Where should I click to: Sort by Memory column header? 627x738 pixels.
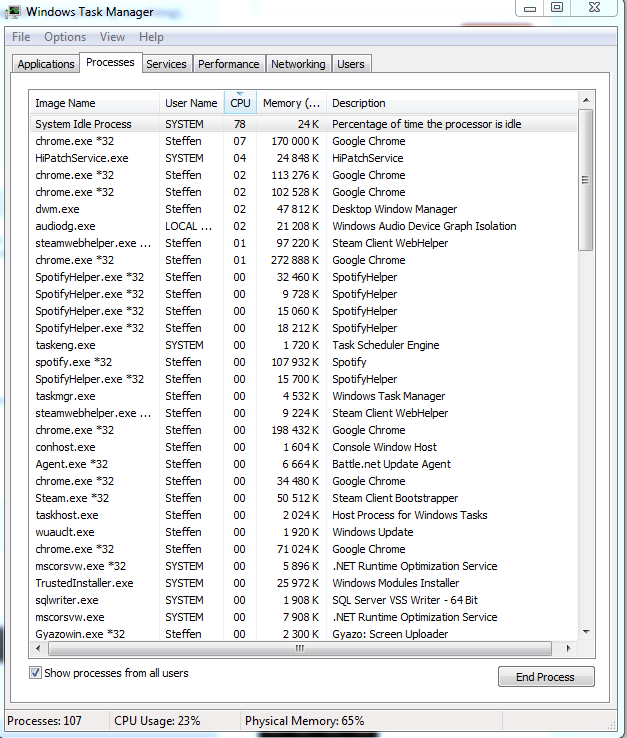pos(291,103)
